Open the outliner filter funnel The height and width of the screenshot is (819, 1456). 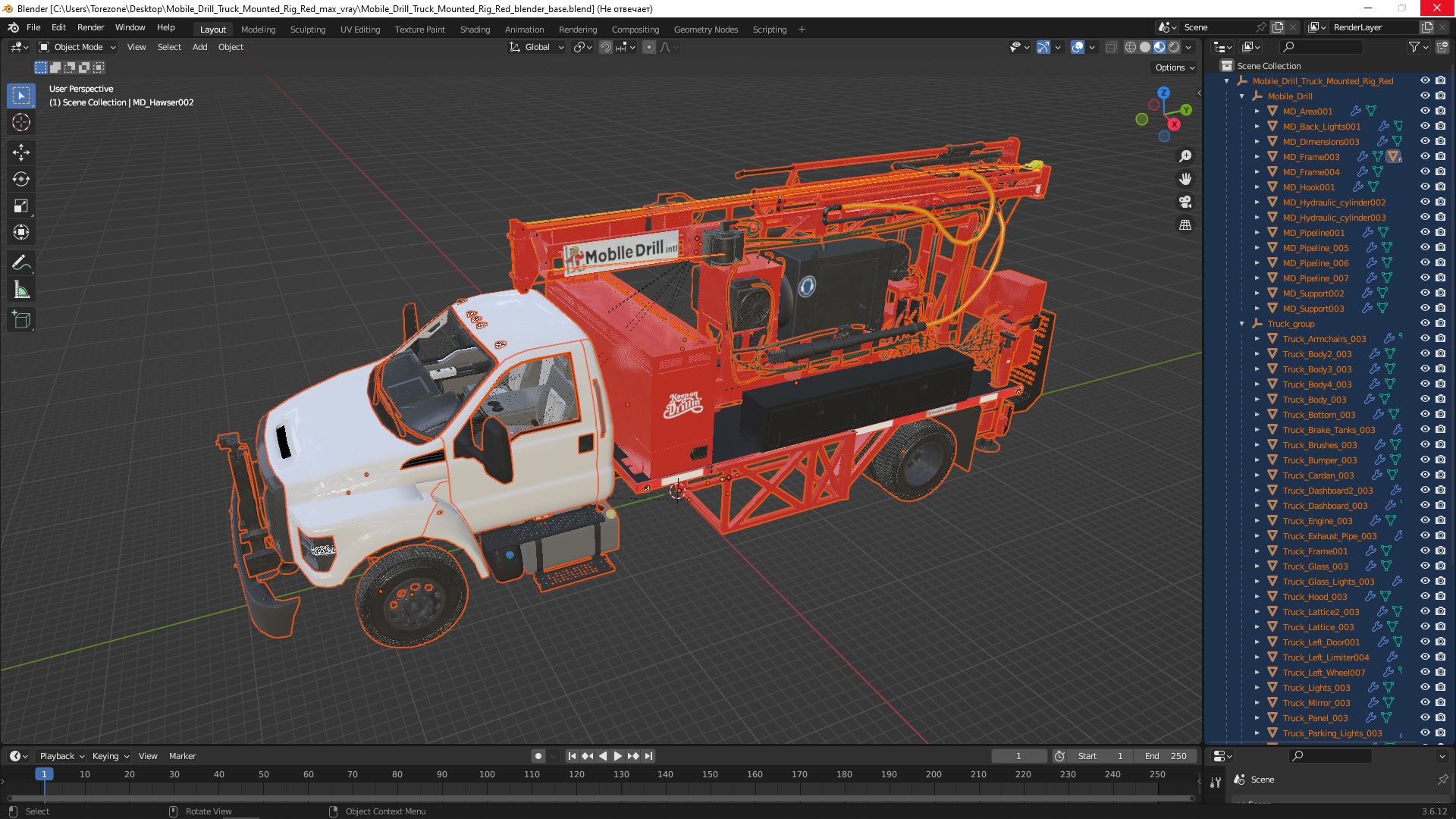[1414, 47]
